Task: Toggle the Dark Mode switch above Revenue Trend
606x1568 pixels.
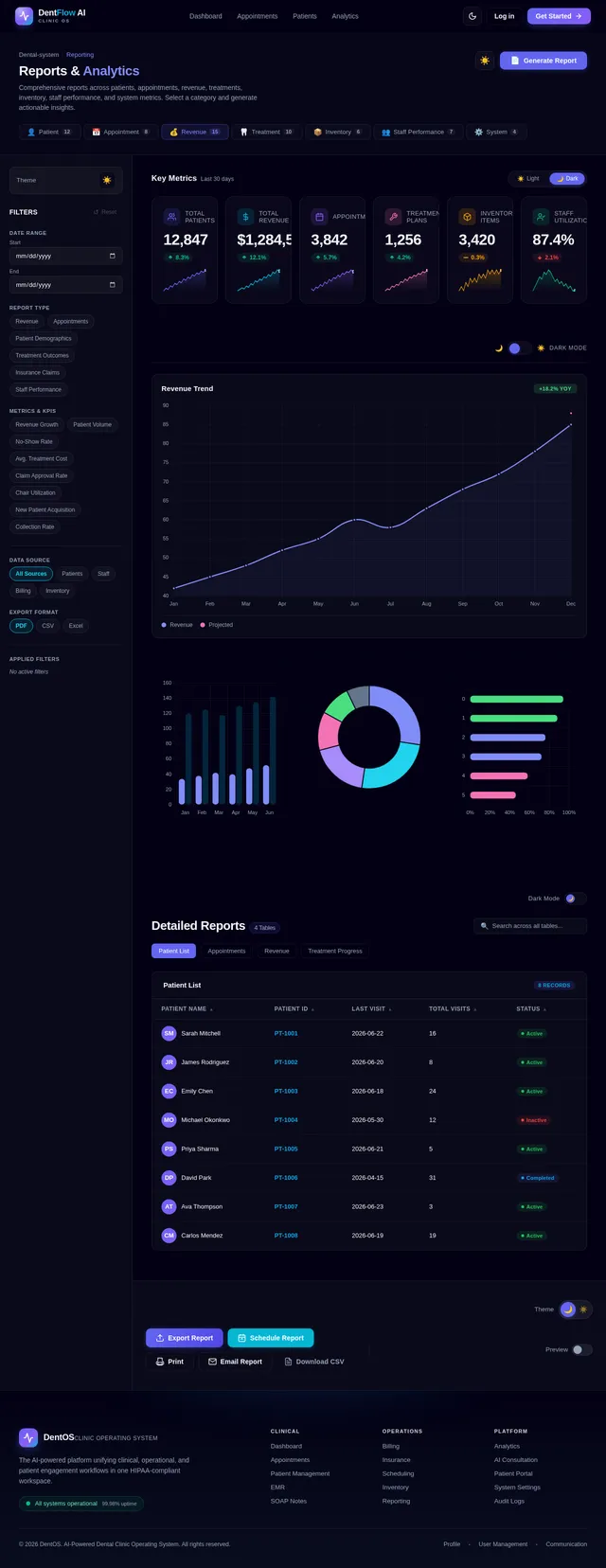Action: click(518, 348)
